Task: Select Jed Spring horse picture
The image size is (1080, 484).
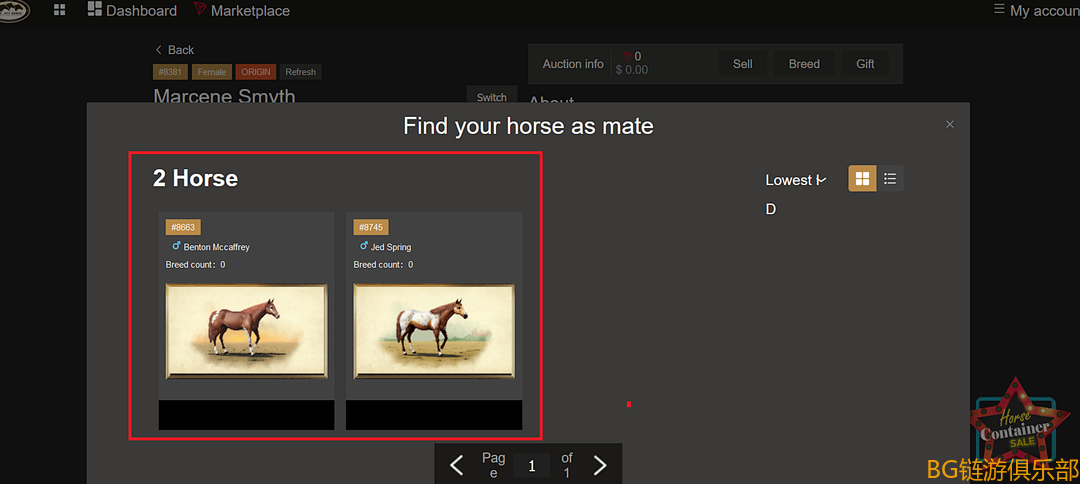Action: (x=434, y=330)
